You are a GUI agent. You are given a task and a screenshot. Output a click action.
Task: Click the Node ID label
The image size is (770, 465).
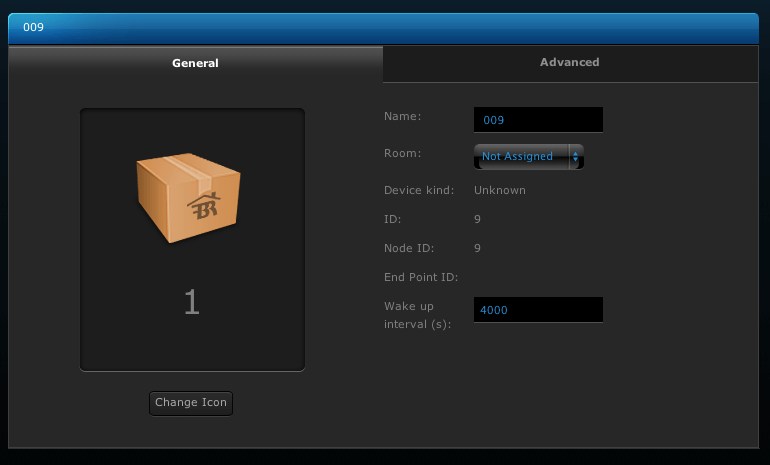(x=409, y=248)
